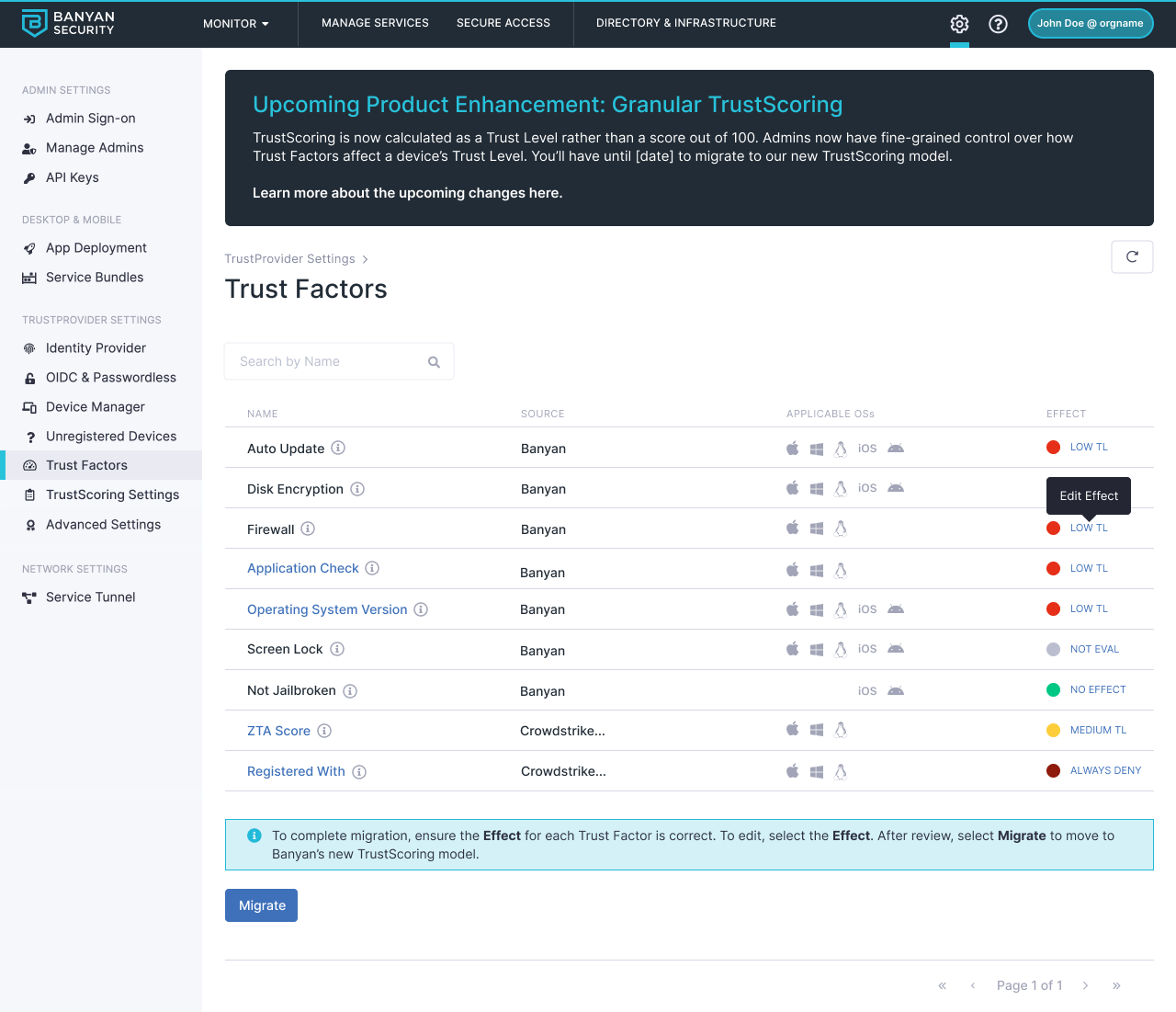Image resolution: width=1176 pixels, height=1012 pixels.
Task: Click info icon beside Not Jailbroken
Action: [350, 691]
